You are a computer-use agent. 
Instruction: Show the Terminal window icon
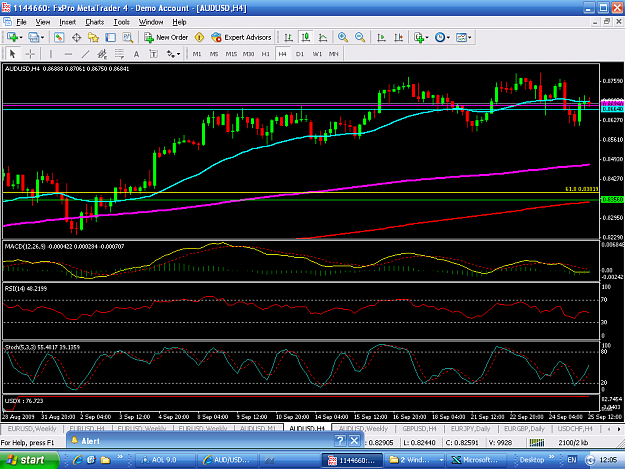110,37
